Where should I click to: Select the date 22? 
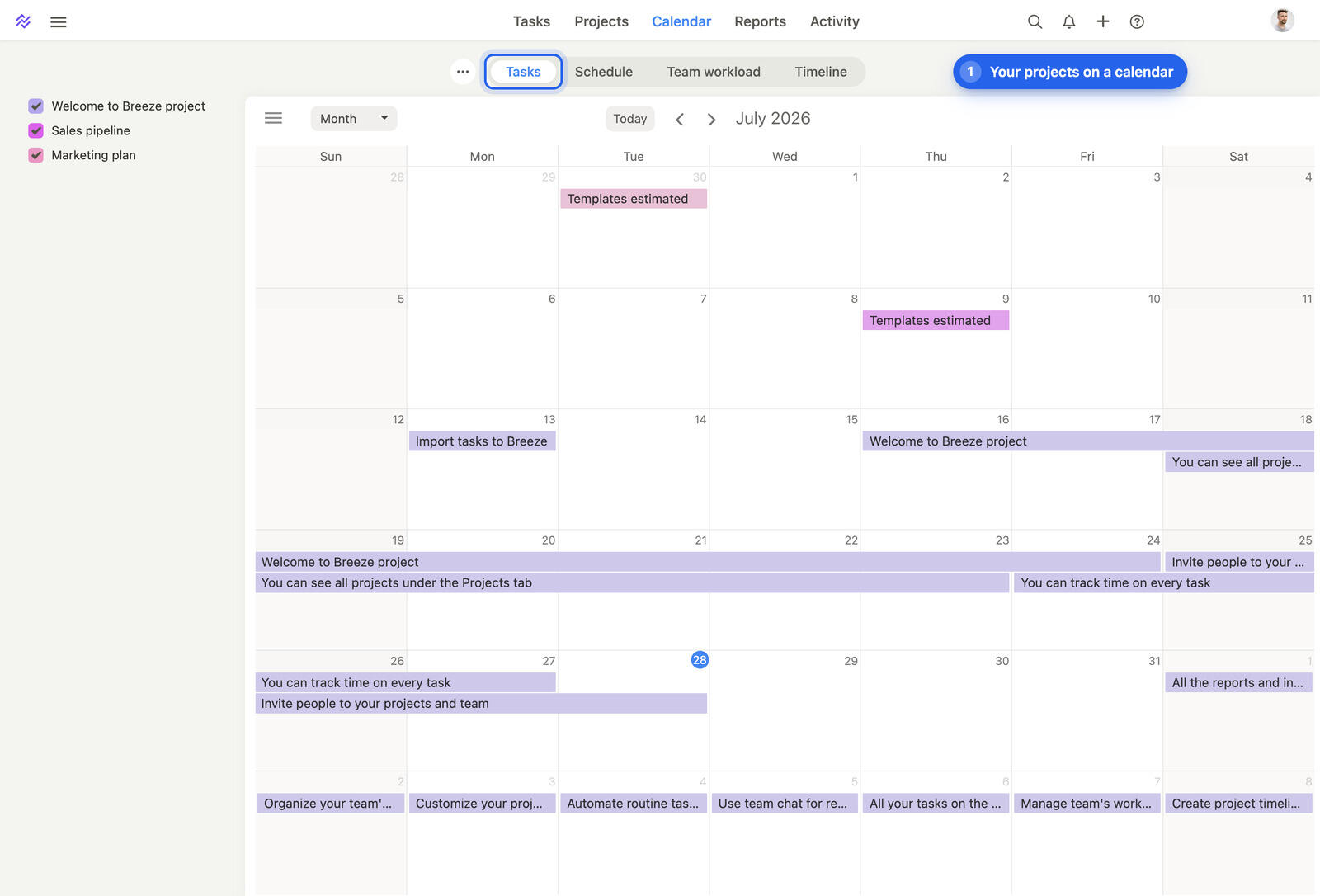pos(851,540)
